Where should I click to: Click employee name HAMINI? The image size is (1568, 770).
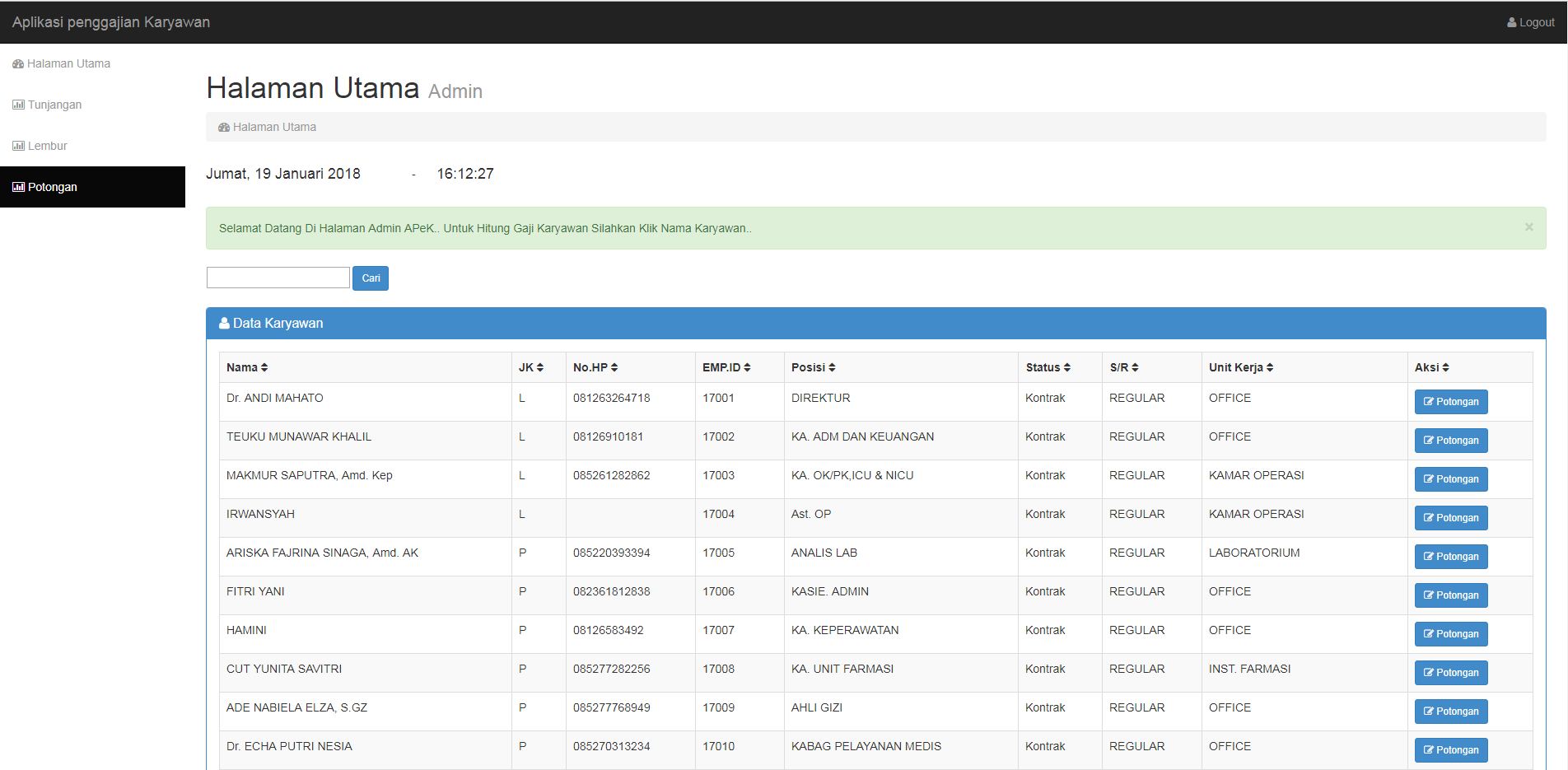click(x=246, y=630)
